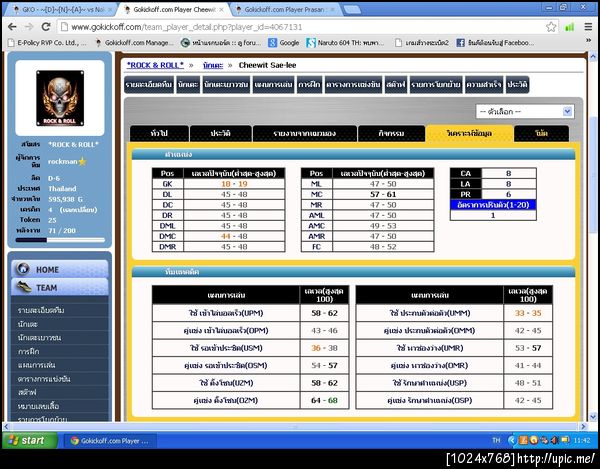
Task: Open นักเตะ in the left sidebar list
Action: tap(28, 324)
